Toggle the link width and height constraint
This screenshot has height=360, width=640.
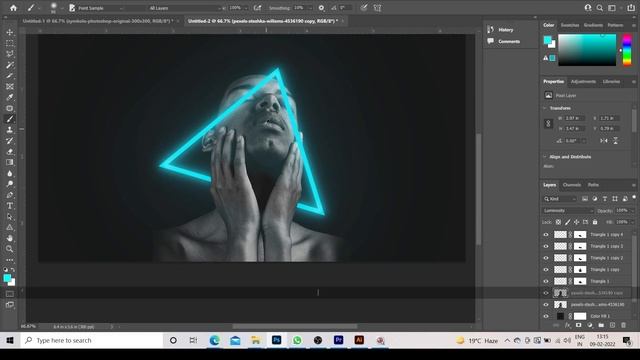(549, 123)
